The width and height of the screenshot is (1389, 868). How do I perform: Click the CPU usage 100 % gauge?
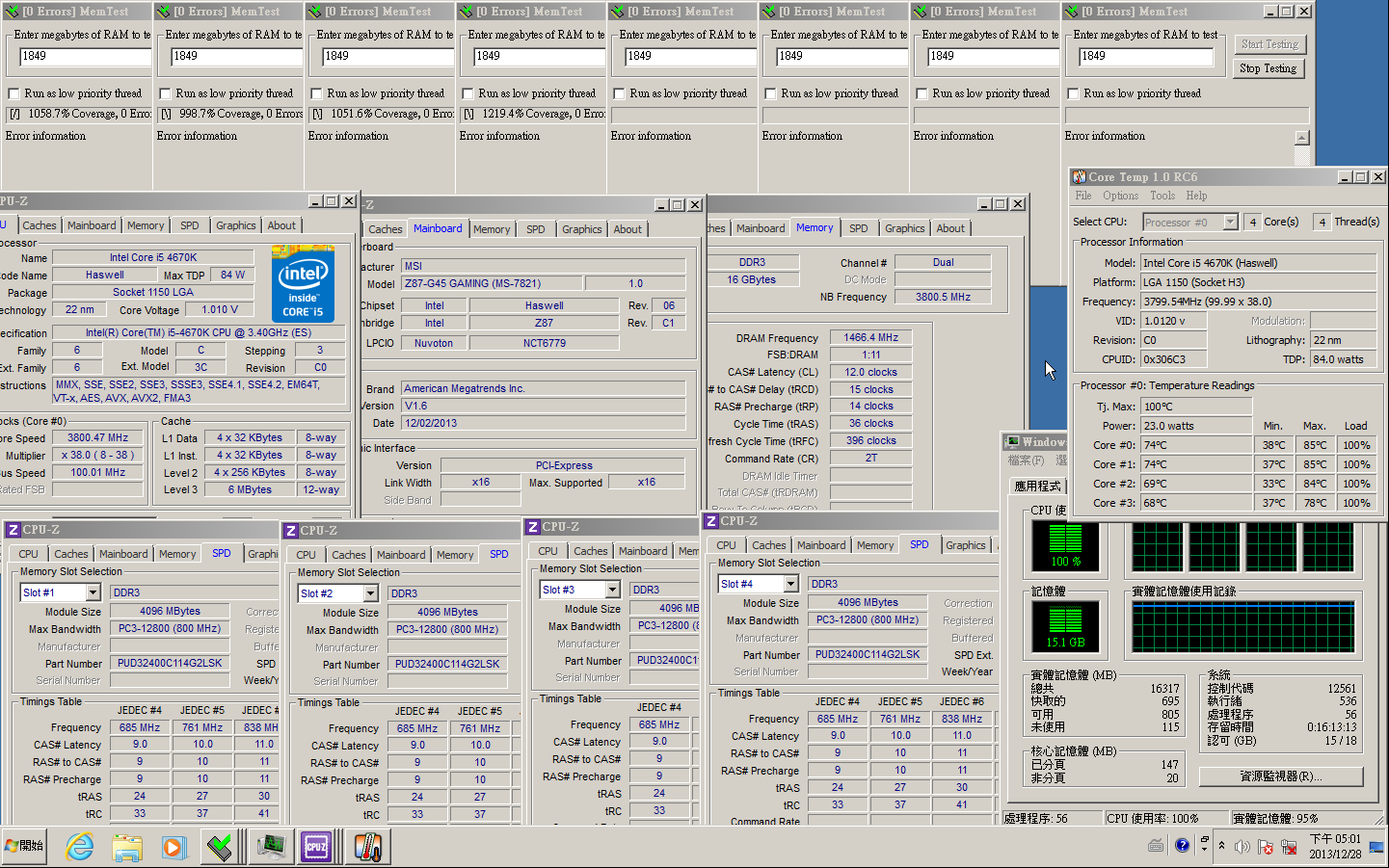pyautogui.click(x=1065, y=546)
